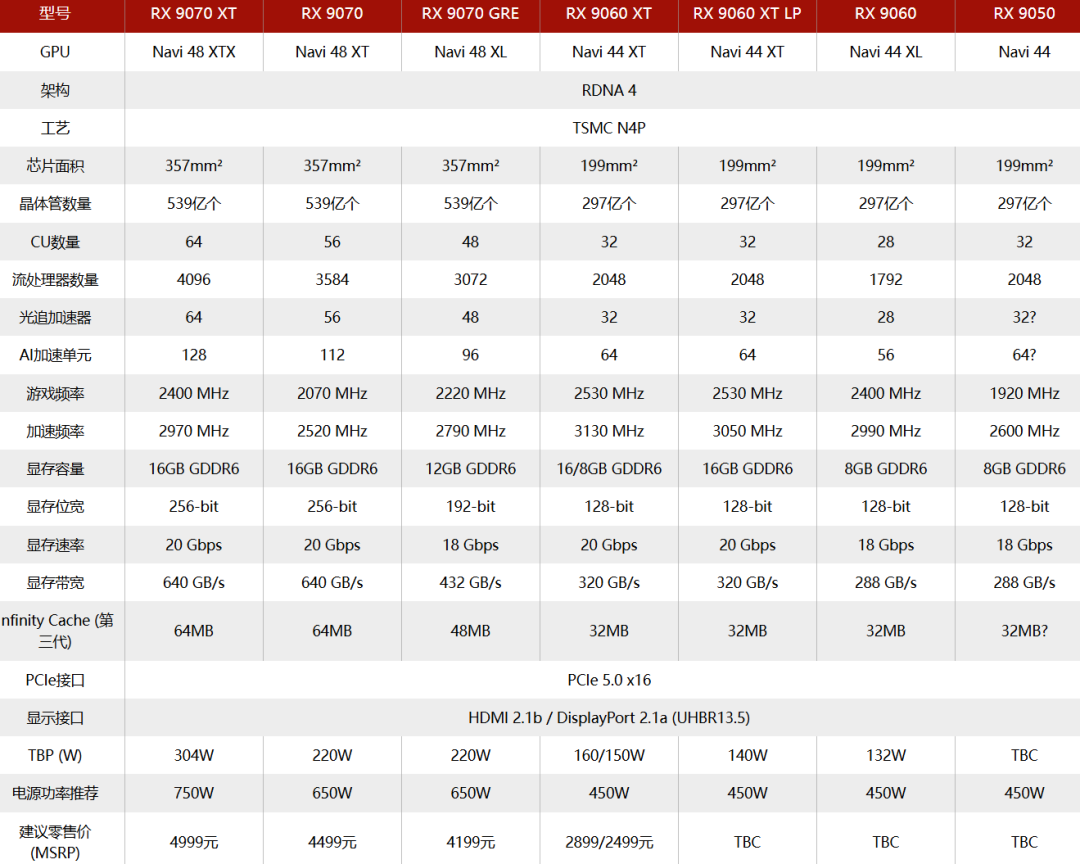Select the 4096 stream processor value
This screenshot has width=1080, height=864.
pyautogui.click(x=194, y=280)
